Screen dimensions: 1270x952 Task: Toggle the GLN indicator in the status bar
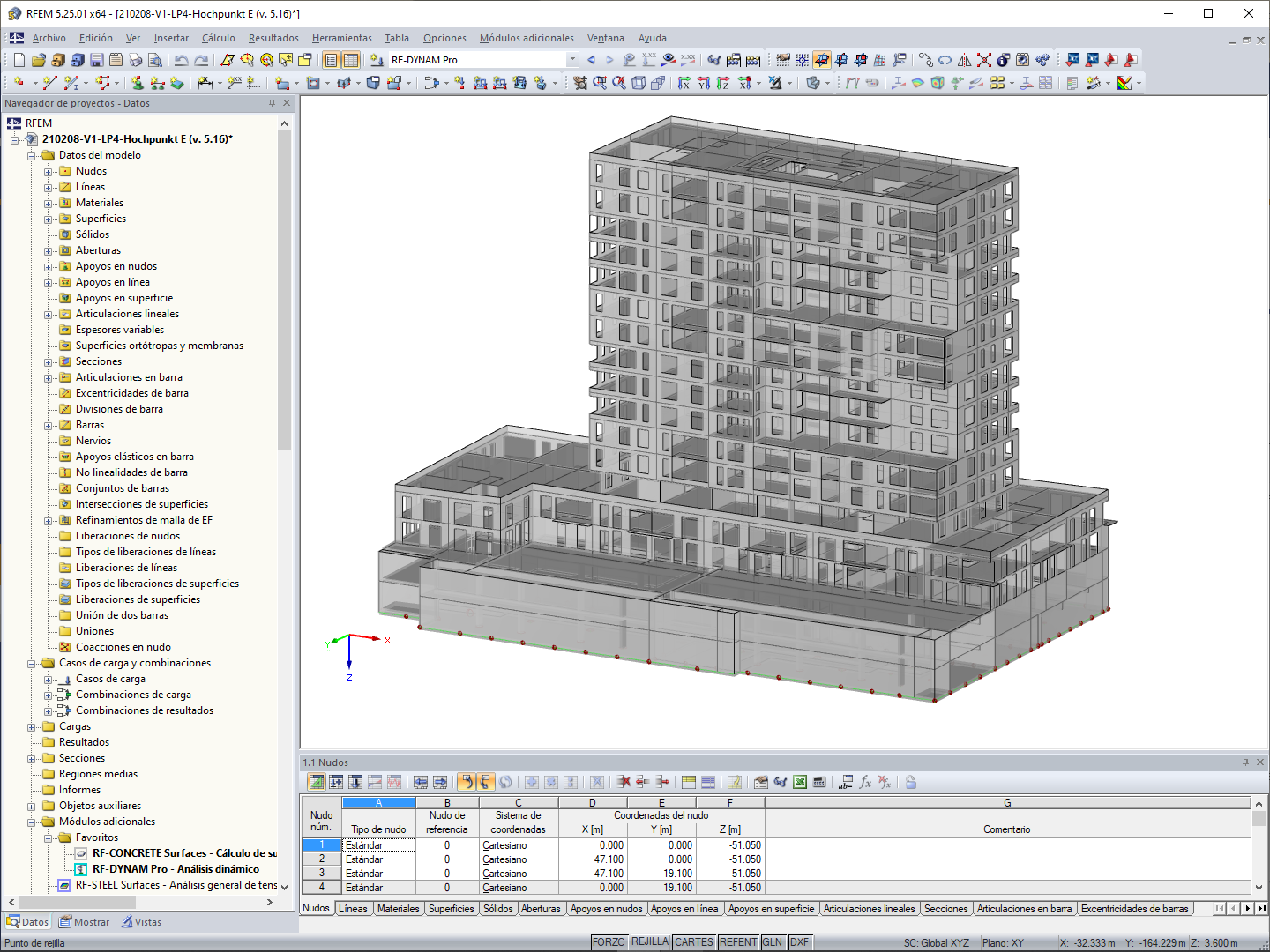pos(773,941)
